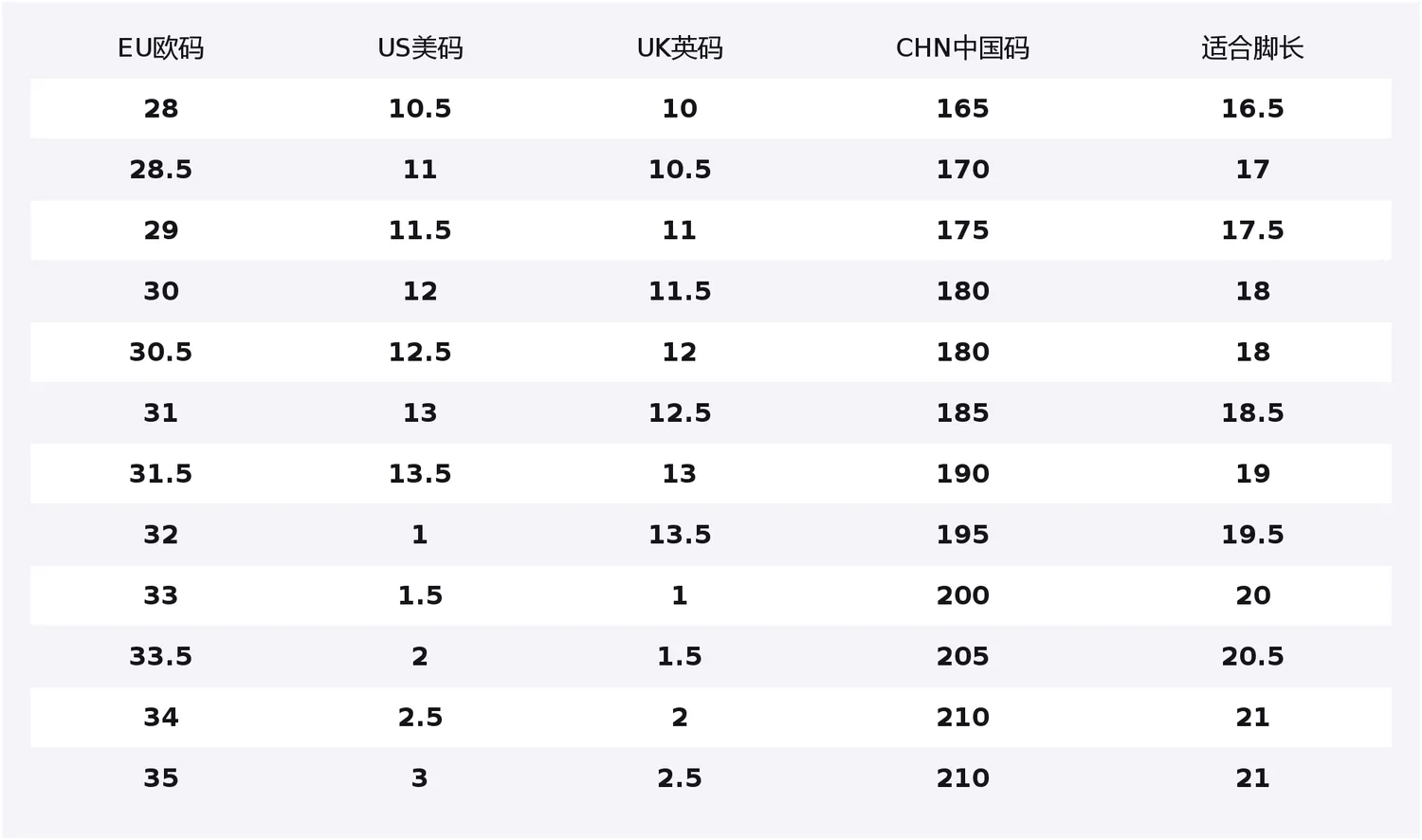Click the EU欧码 column header
The width and height of the screenshot is (1422, 840).
coord(160,48)
